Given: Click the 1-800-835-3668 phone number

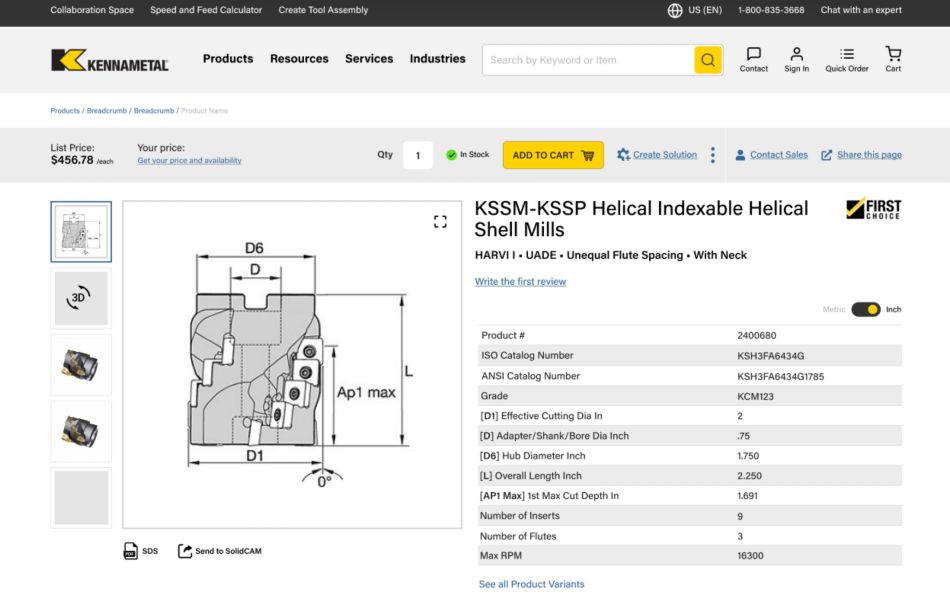Looking at the screenshot, I should tap(771, 10).
